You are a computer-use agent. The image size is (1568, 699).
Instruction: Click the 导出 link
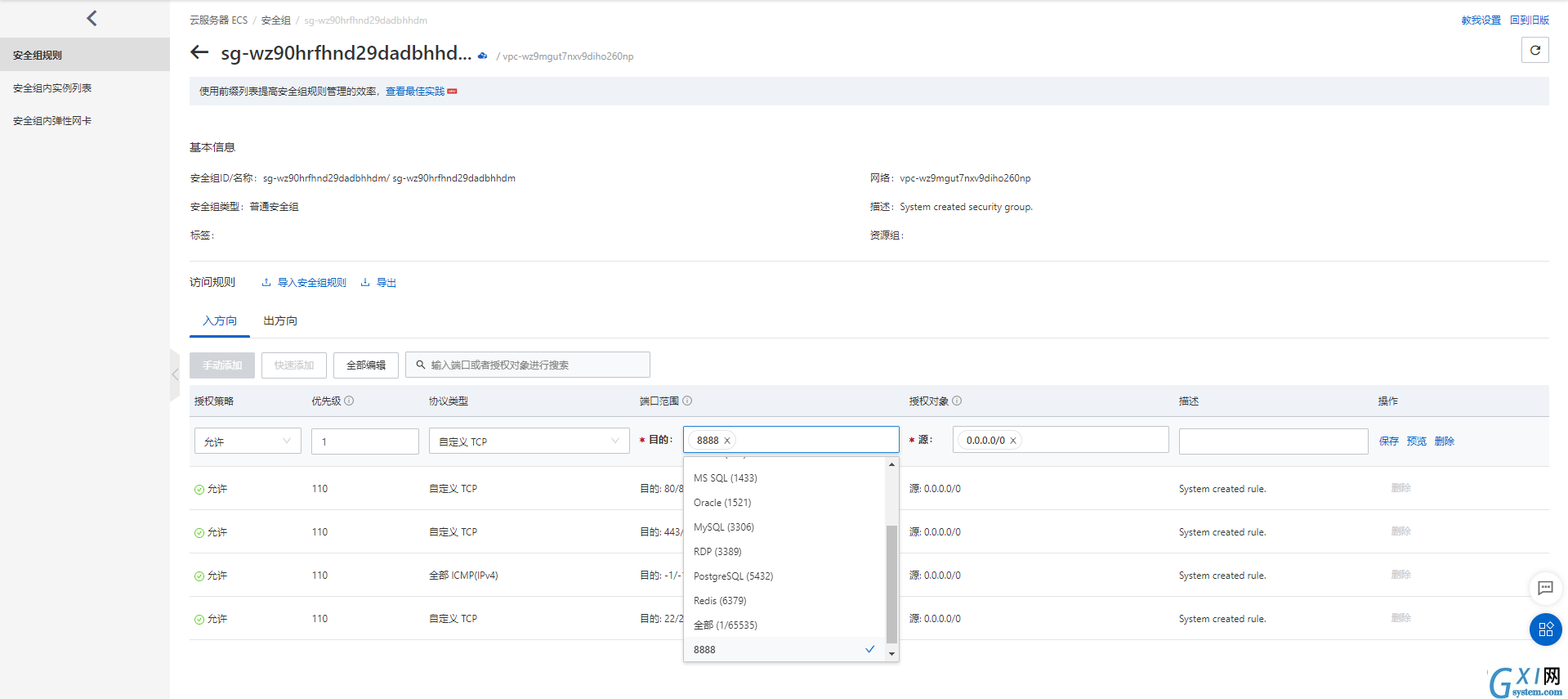point(386,282)
